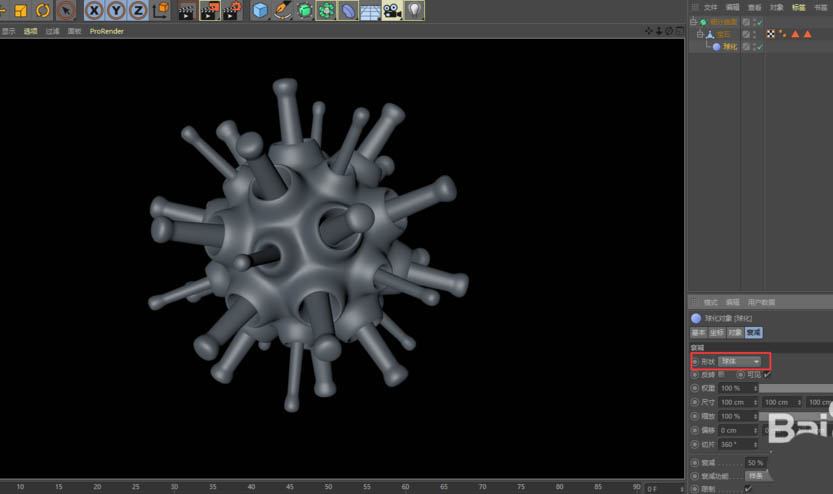Screen dimensions: 833x494
Task: Collapse the top object in the object tree
Action: (x=692, y=21)
